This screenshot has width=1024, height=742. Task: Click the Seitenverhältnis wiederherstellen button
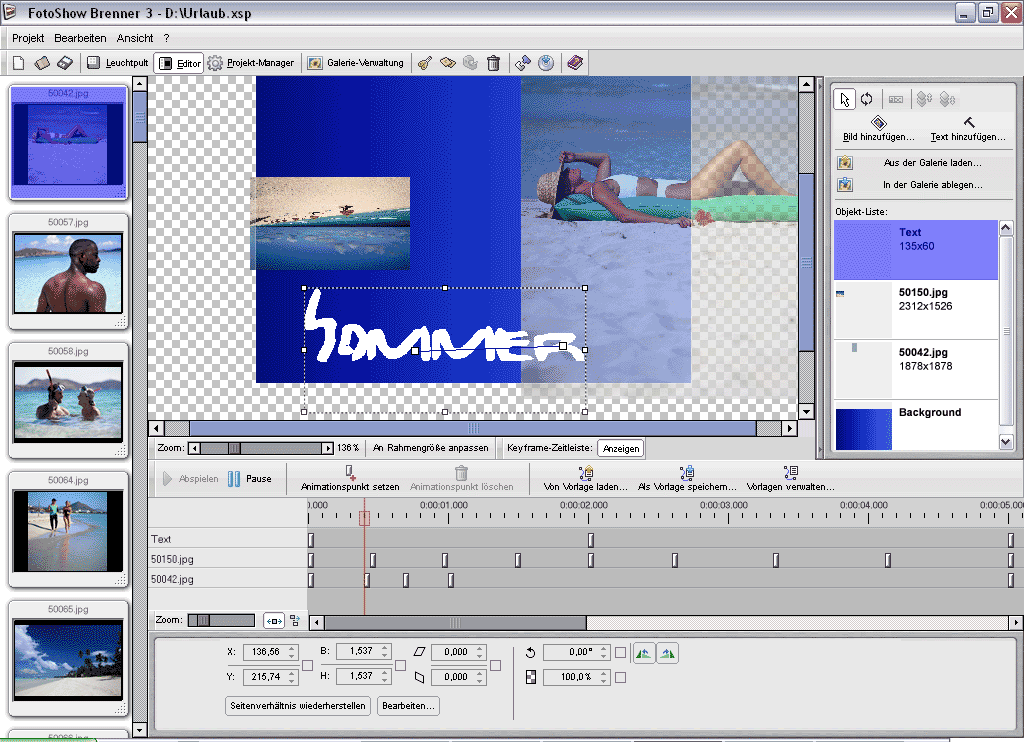298,706
